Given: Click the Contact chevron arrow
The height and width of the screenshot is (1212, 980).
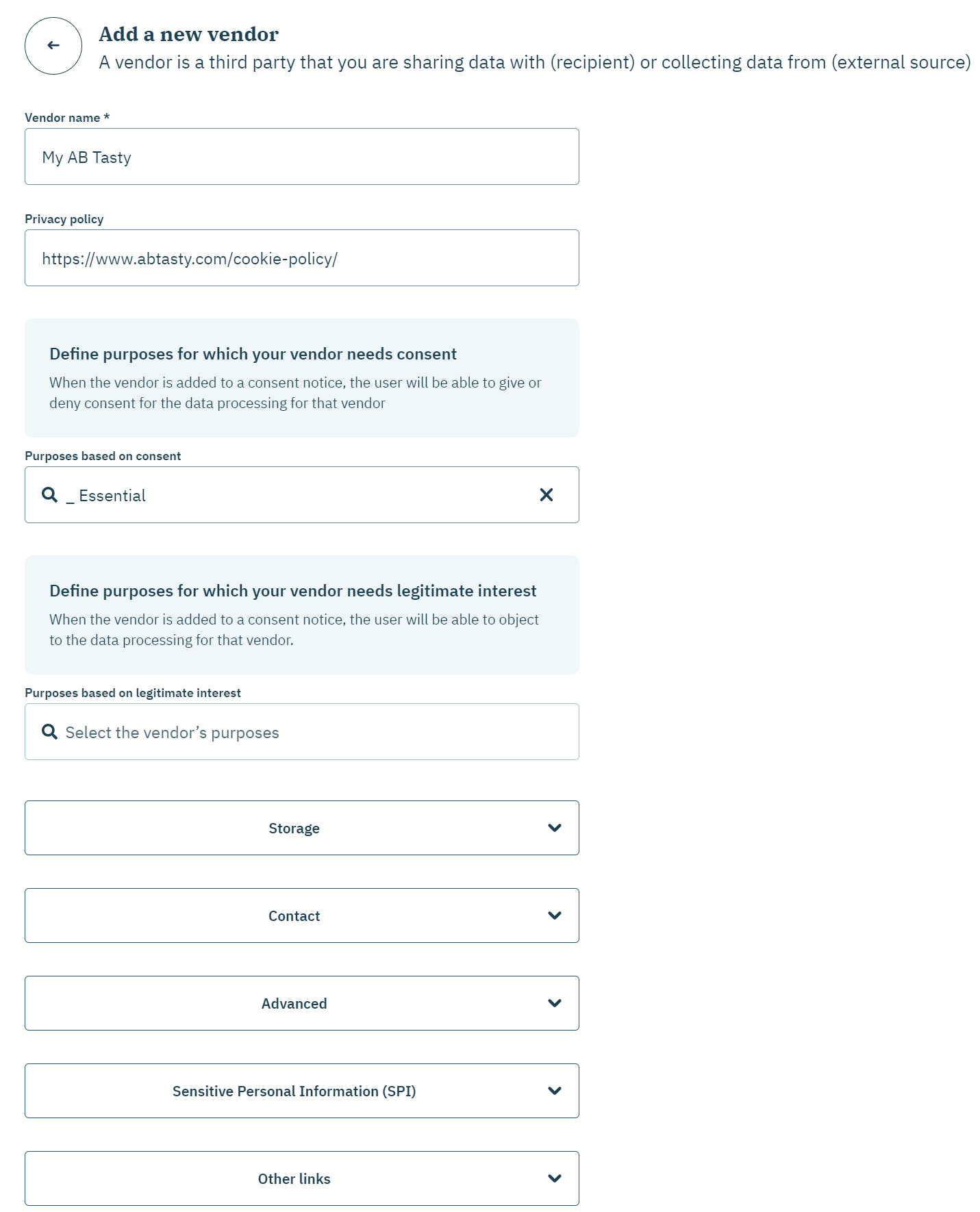Looking at the screenshot, I should pyautogui.click(x=555, y=916).
